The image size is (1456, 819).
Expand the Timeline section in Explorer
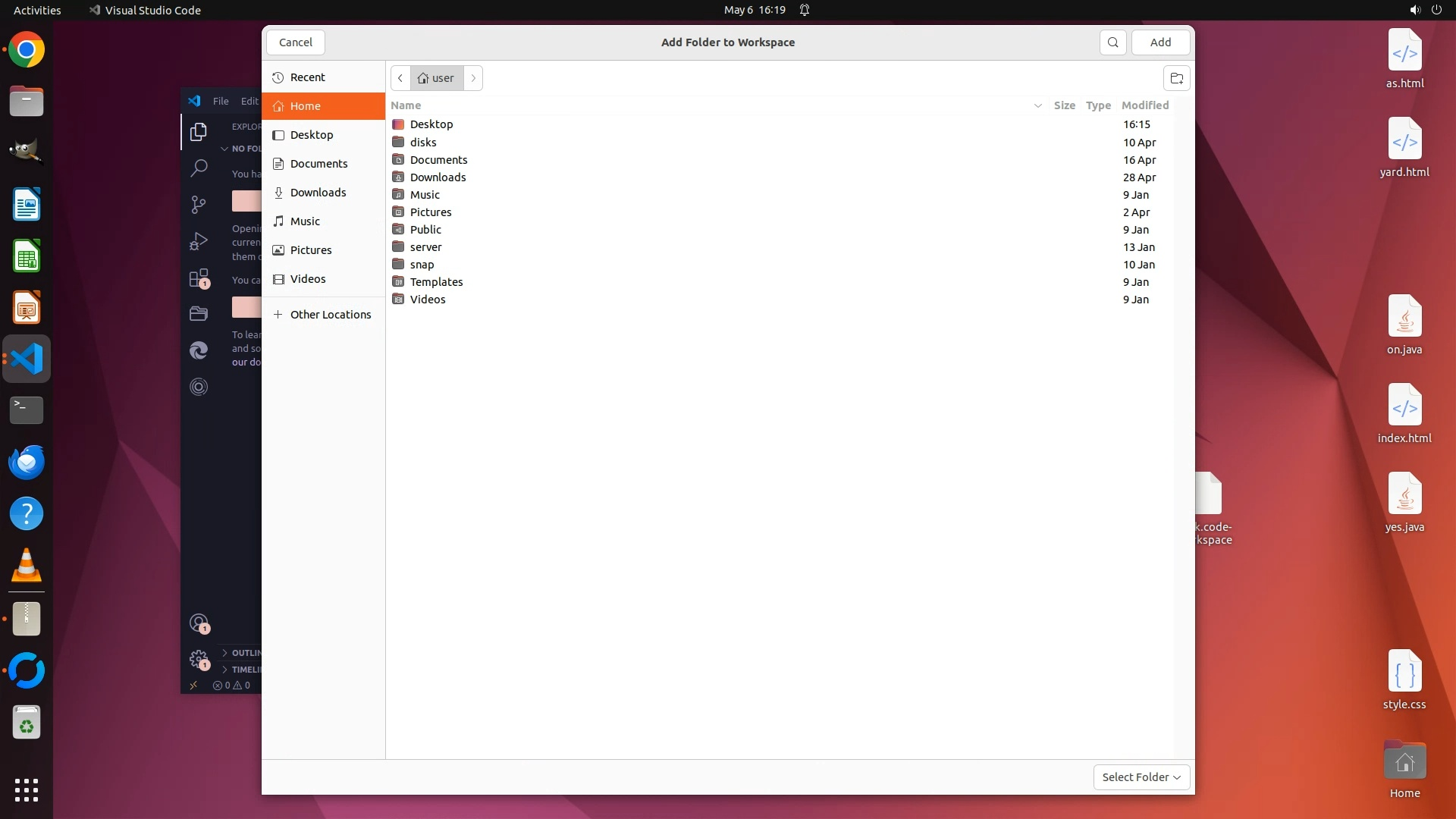[x=243, y=670]
